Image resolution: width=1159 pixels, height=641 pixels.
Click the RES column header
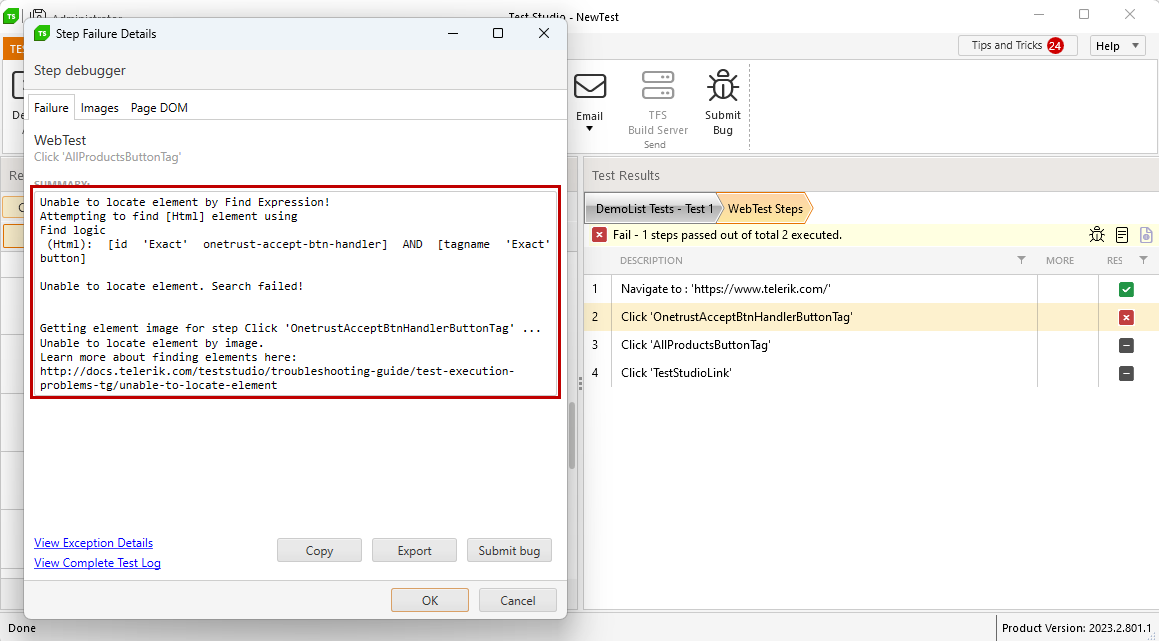[1115, 260]
